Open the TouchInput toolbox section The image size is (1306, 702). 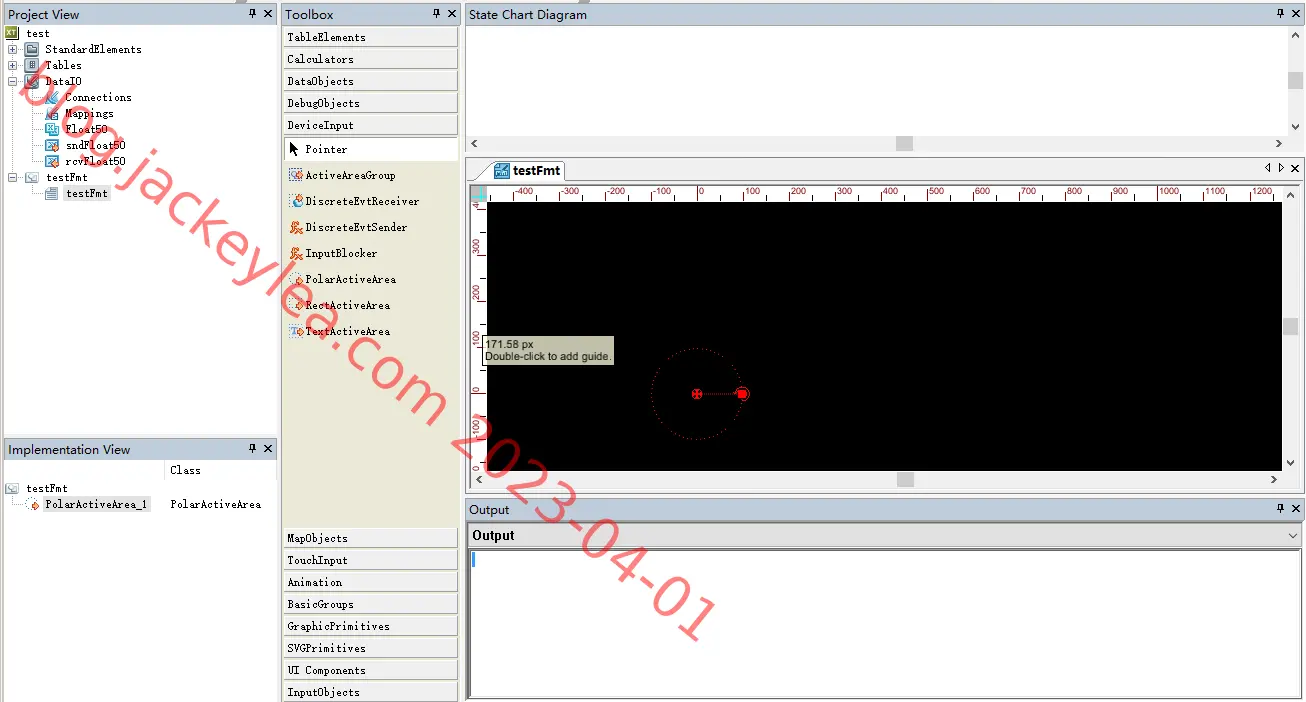[x=370, y=560]
